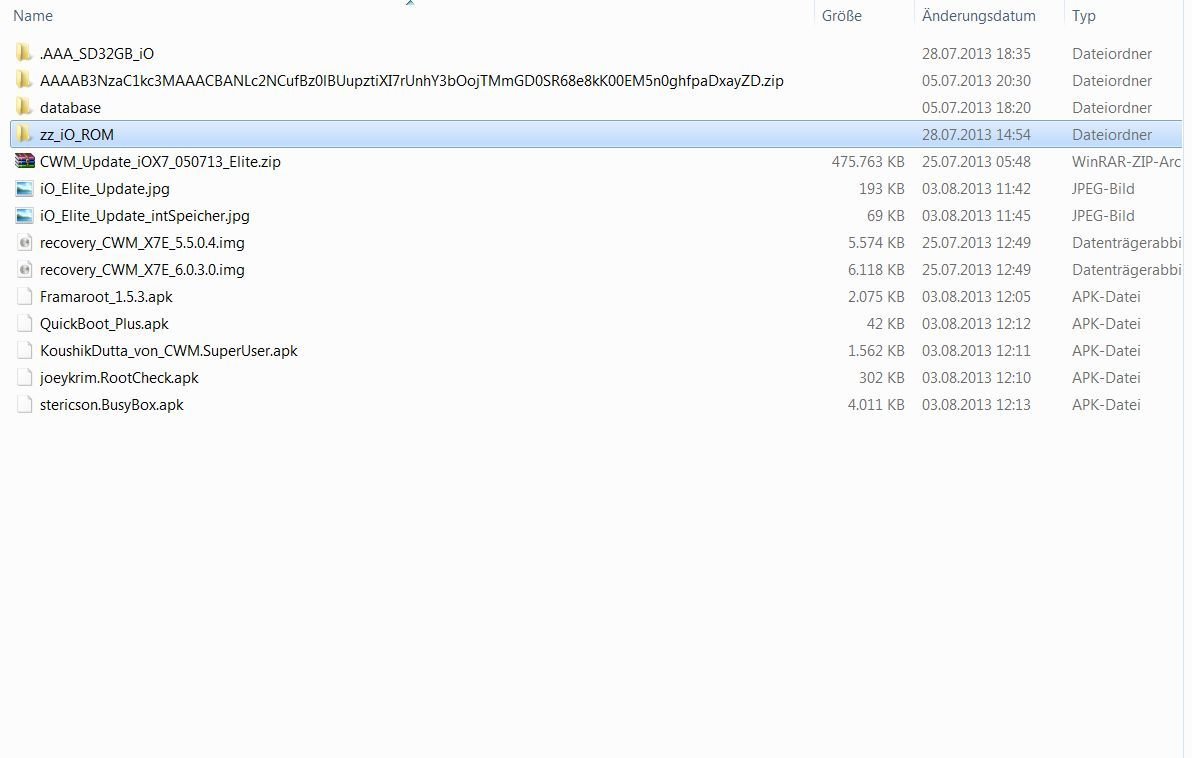This screenshot has width=1192, height=758.
Task: Sort by the Größe column header
Action: [x=842, y=15]
